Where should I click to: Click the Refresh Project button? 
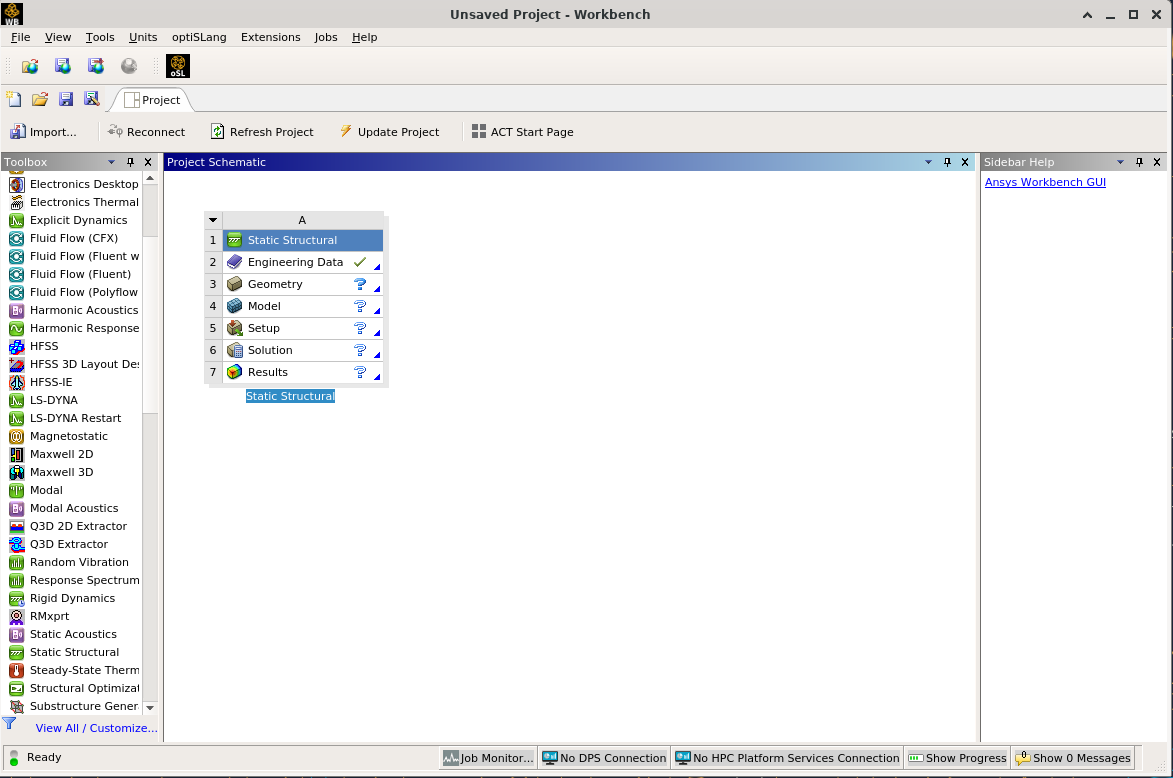pos(262,132)
